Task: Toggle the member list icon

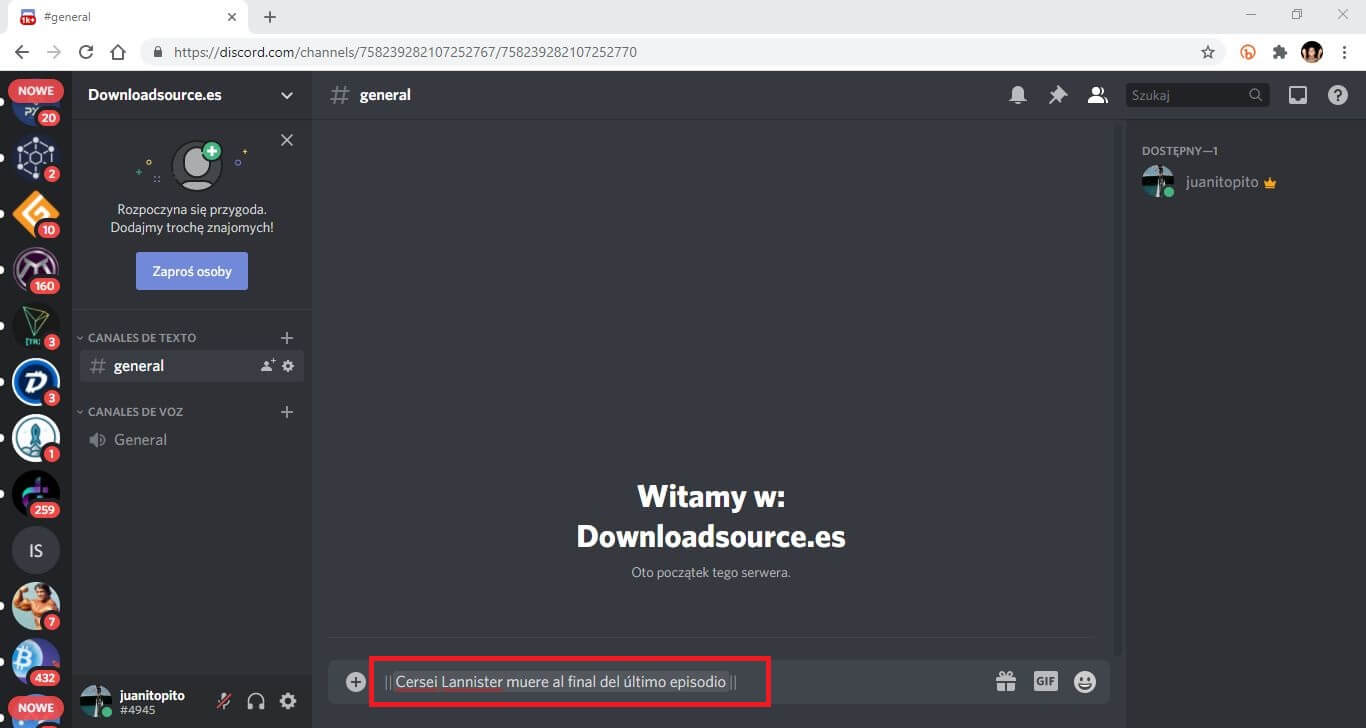Action: point(1097,95)
